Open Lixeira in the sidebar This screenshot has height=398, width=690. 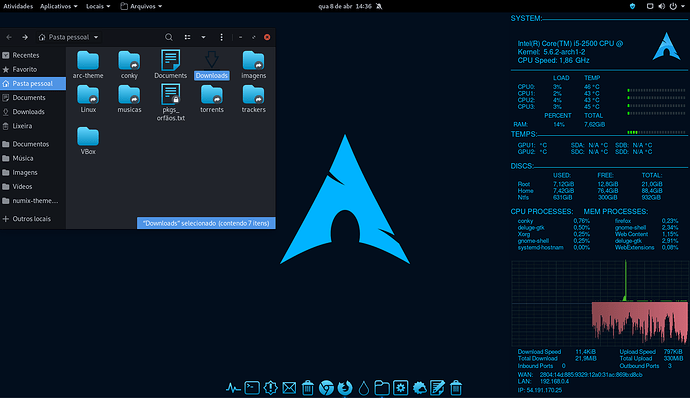point(33,125)
